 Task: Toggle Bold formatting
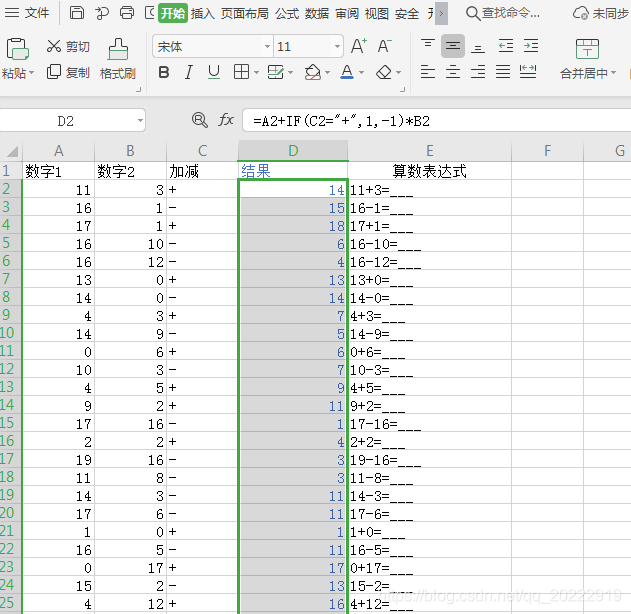click(x=164, y=72)
